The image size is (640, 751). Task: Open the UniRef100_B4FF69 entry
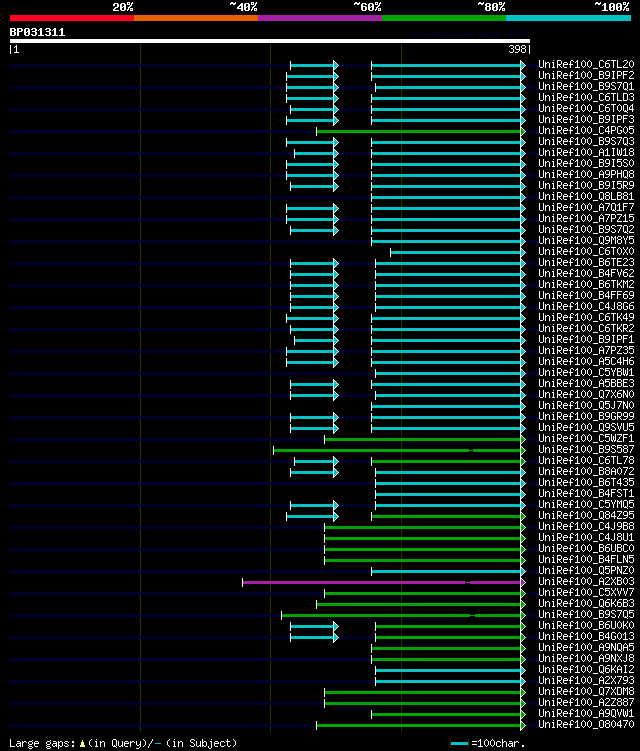point(586,296)
